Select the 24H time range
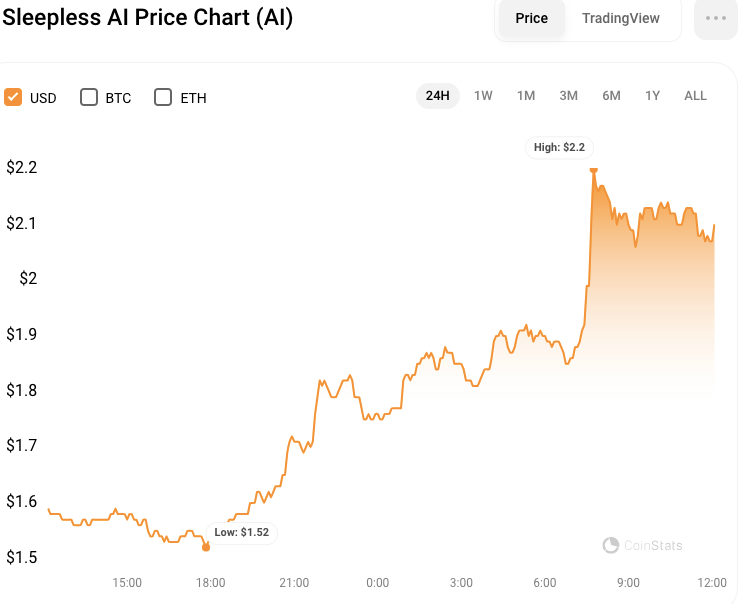 click(437, 96)
